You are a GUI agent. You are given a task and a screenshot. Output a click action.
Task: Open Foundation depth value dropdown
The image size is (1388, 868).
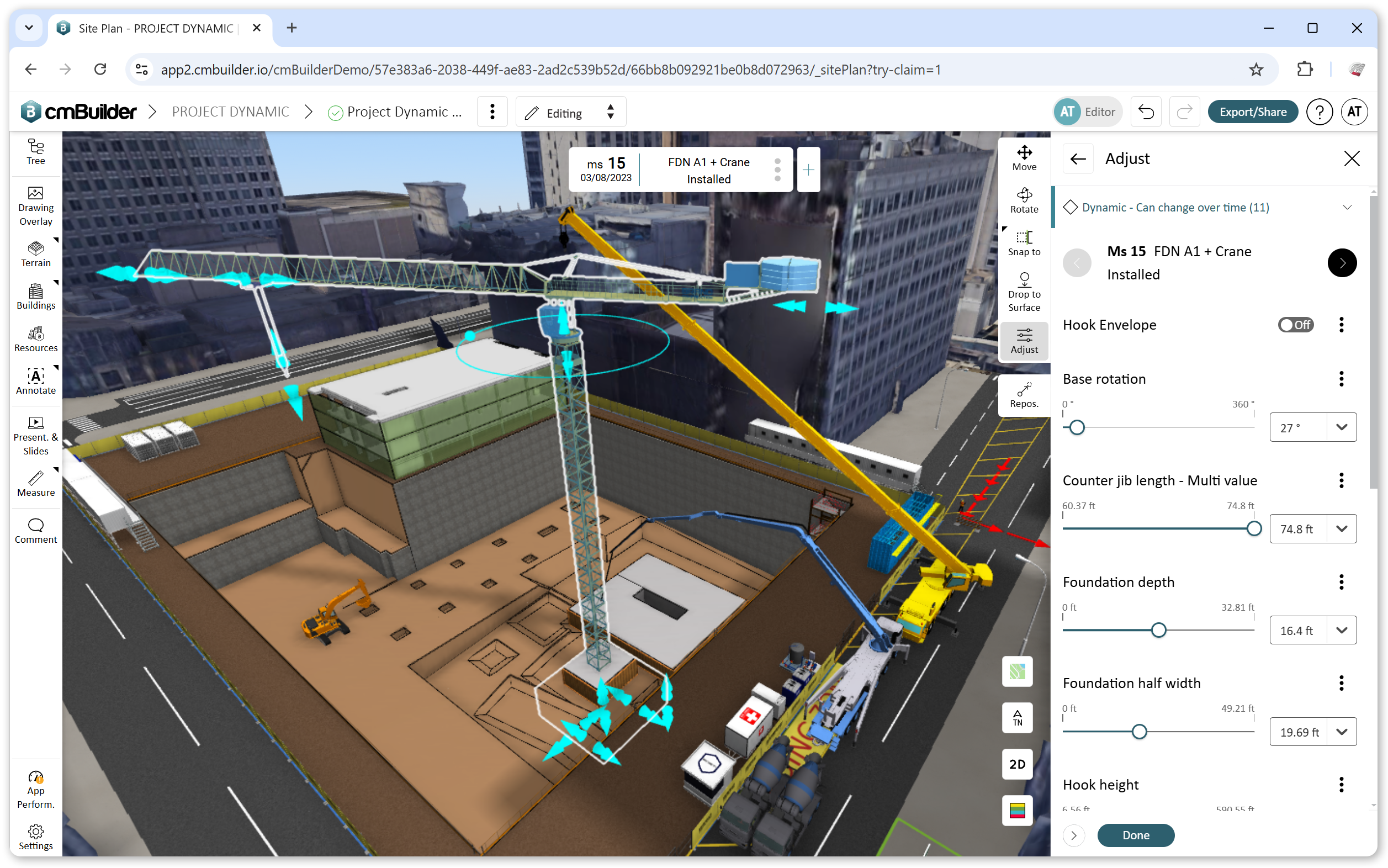(x=1342, y=631)
